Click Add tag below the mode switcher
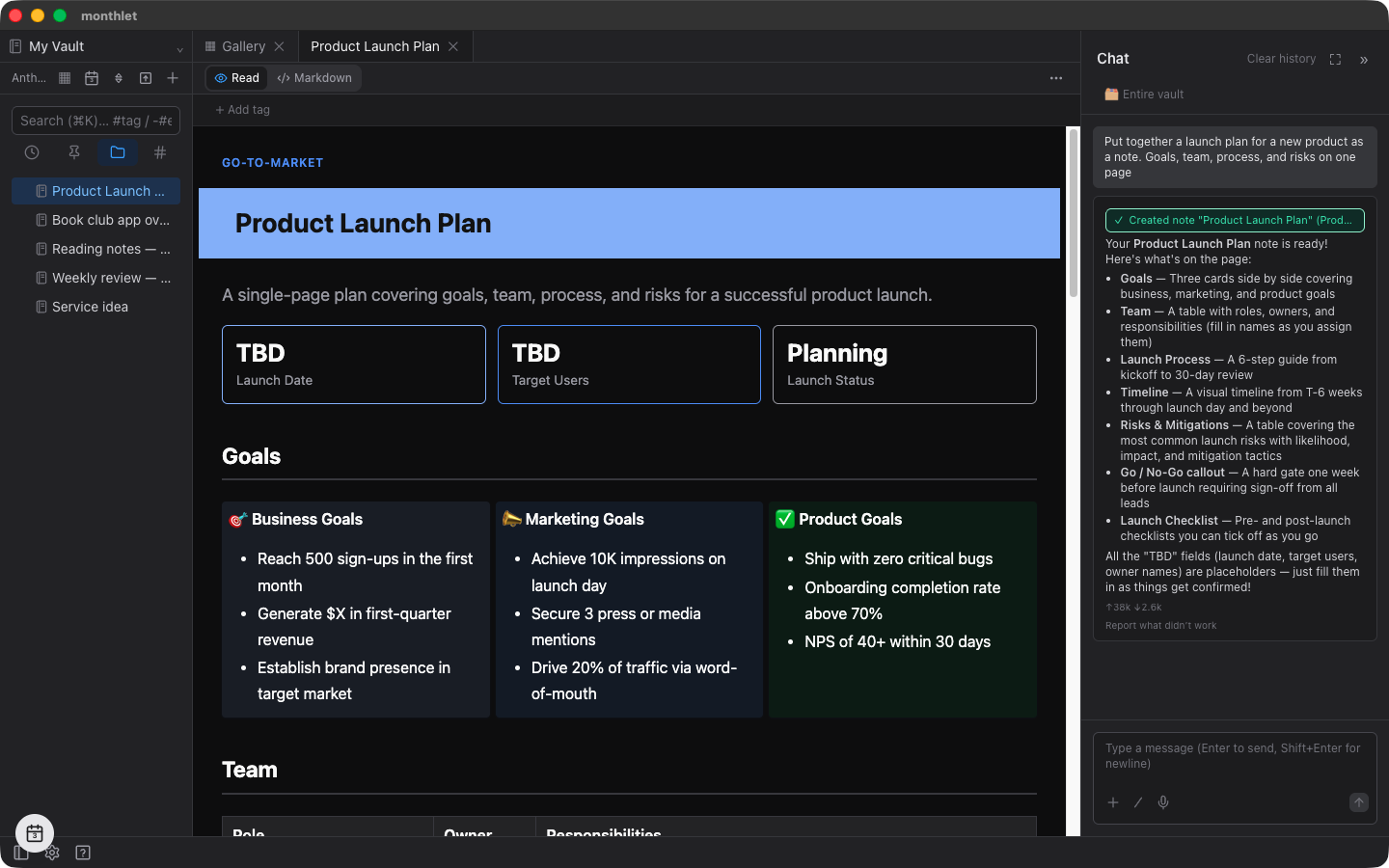 point(243,110)
